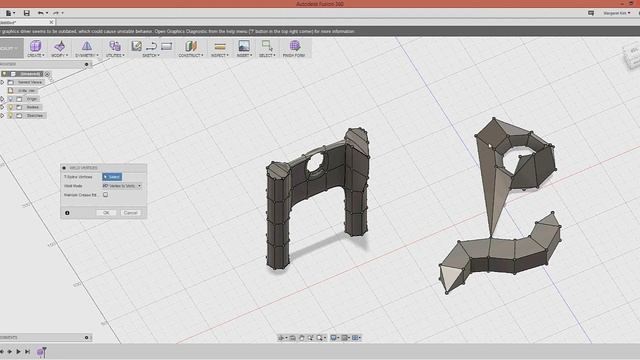This screenshot has height=360, width=640.
Task: Expand the Named Views tree node
Action: pyautogui.click(x=2, y=82)
